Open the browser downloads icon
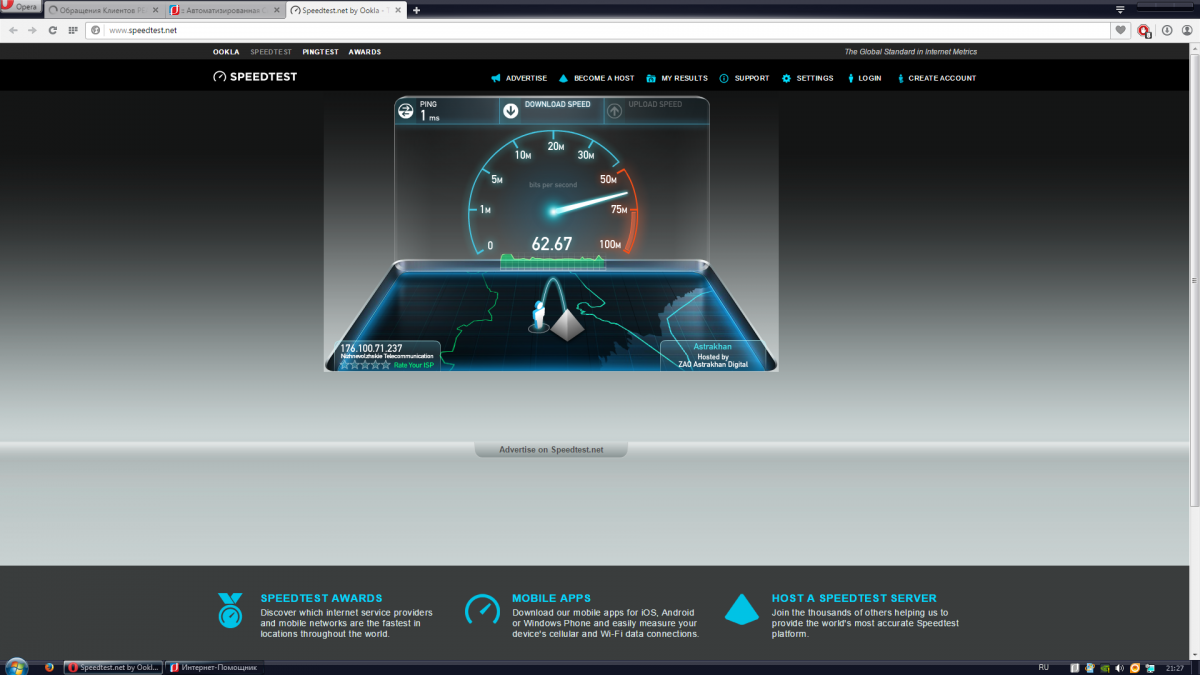1200x675 pixels. click(1166, 30)
